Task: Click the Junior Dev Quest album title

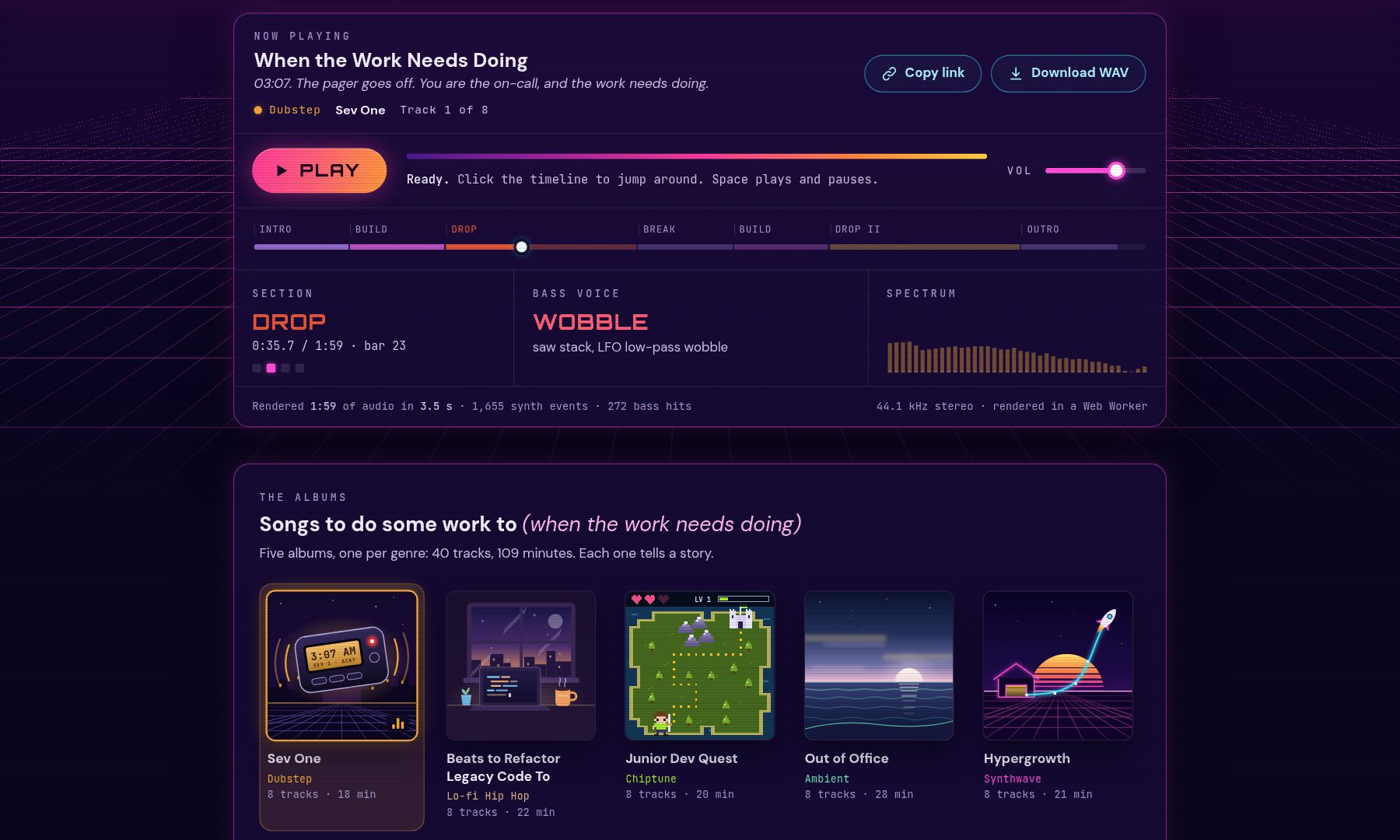Action: point(681,758)
